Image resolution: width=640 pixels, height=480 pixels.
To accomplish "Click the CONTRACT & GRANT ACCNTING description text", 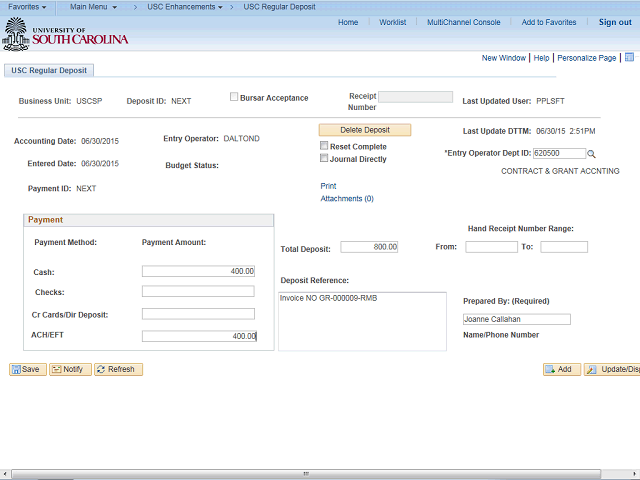I will coord(560,171).
